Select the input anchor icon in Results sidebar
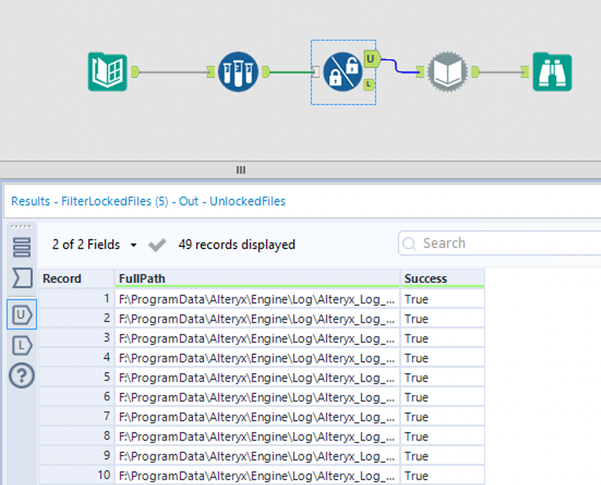601x485 pixels. coord(22,278)
